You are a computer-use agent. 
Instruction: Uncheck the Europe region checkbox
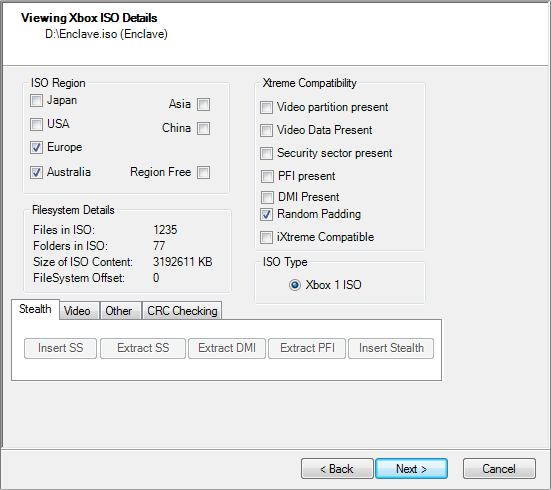coord(36,148)
